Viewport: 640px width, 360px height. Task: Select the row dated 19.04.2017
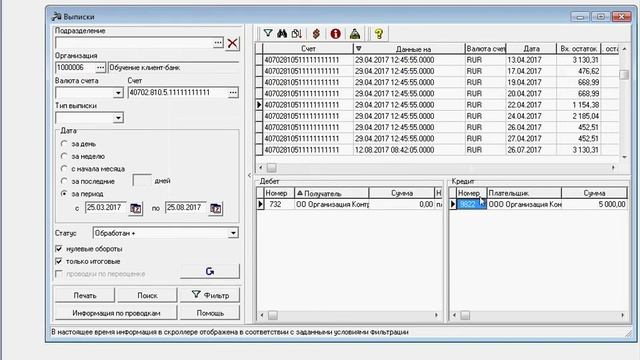point(437,82)
